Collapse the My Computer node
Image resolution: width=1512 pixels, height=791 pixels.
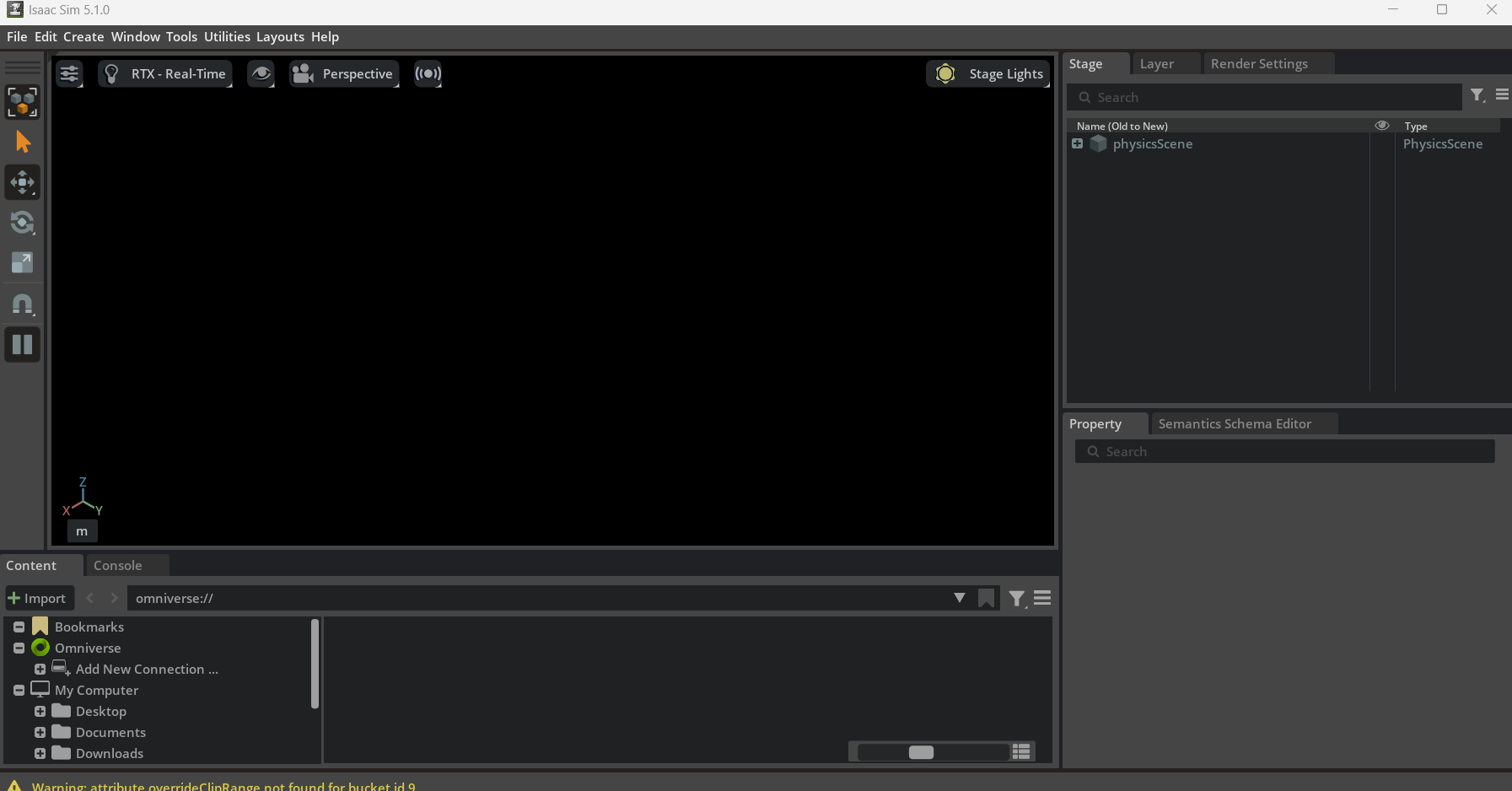pos(19,691)
